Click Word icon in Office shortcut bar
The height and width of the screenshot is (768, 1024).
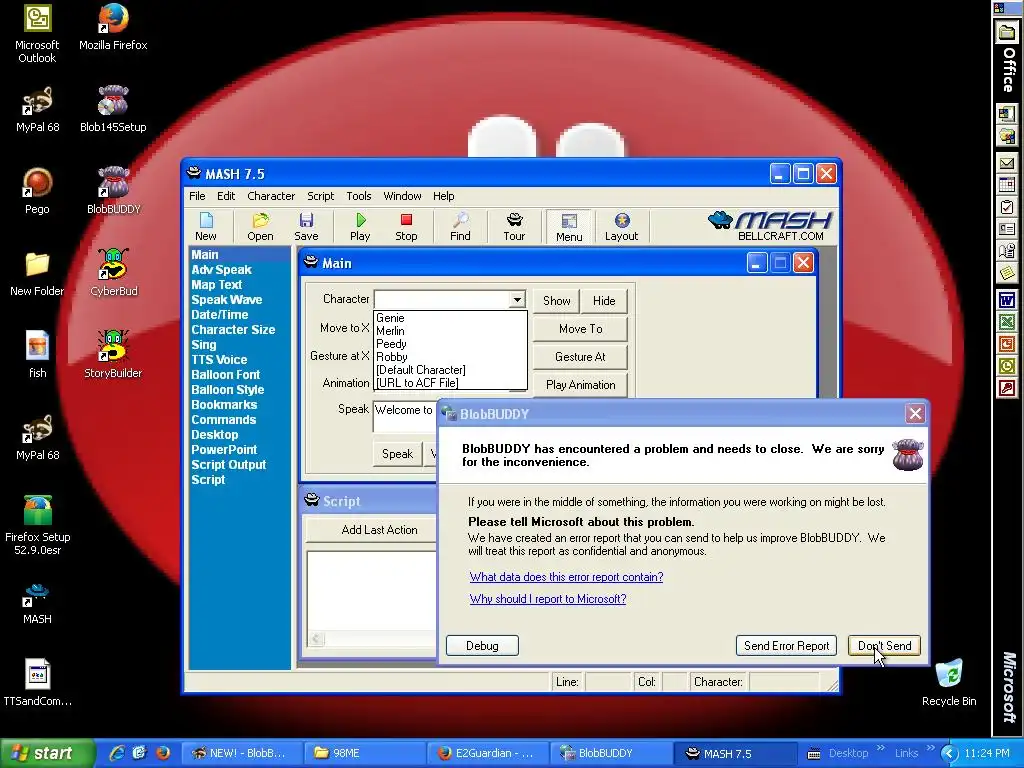1006,300
